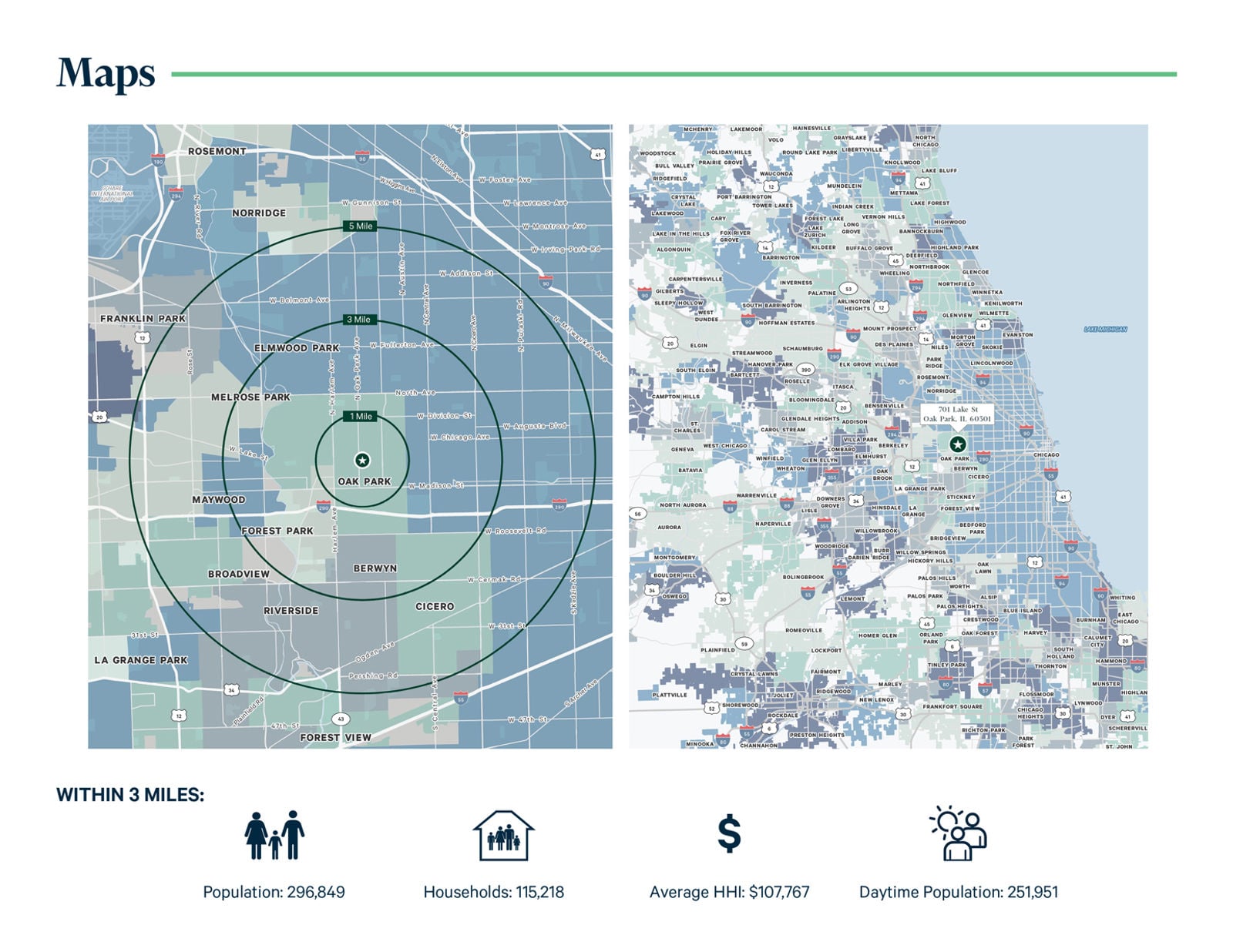Click the family population icon
Screen dimensions: 1233x952
(274, 835)
